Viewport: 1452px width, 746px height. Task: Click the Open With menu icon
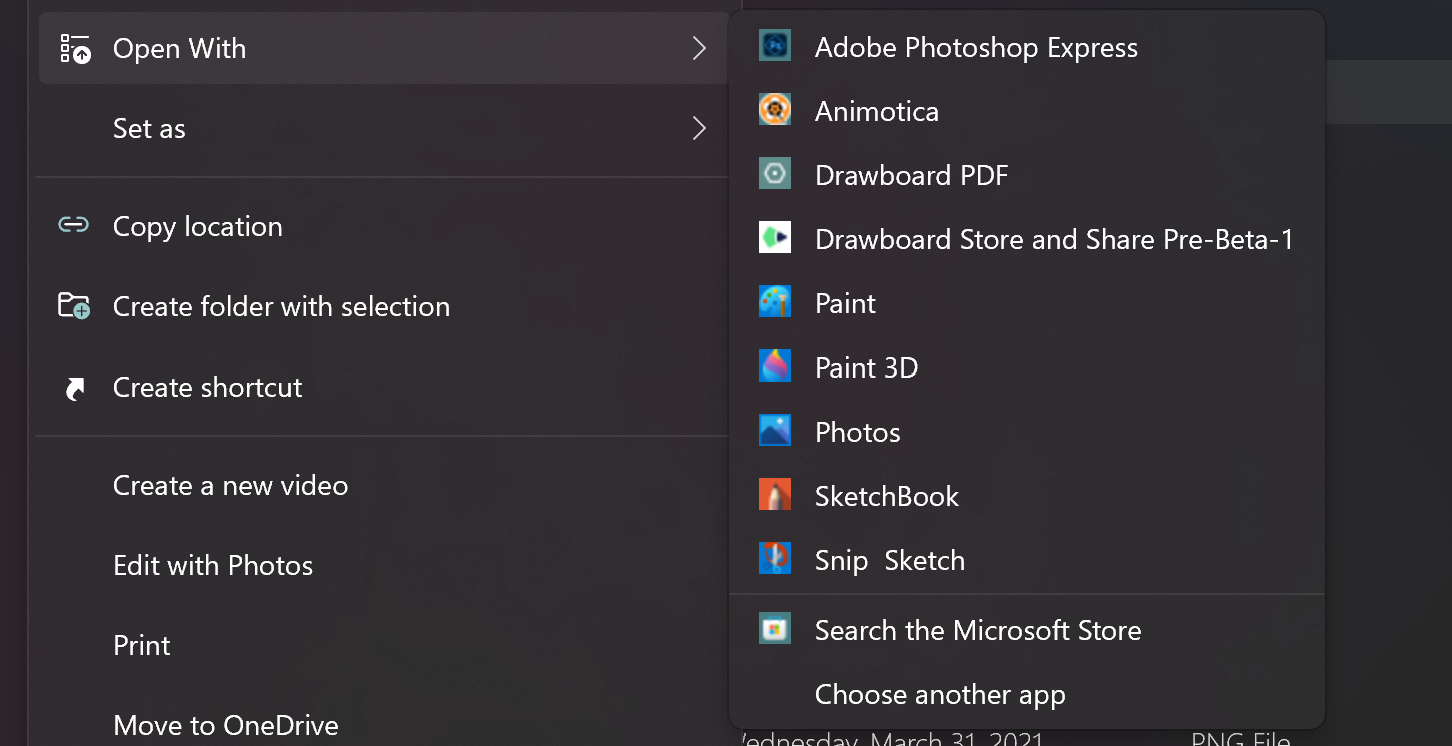[x=75, y=48]
